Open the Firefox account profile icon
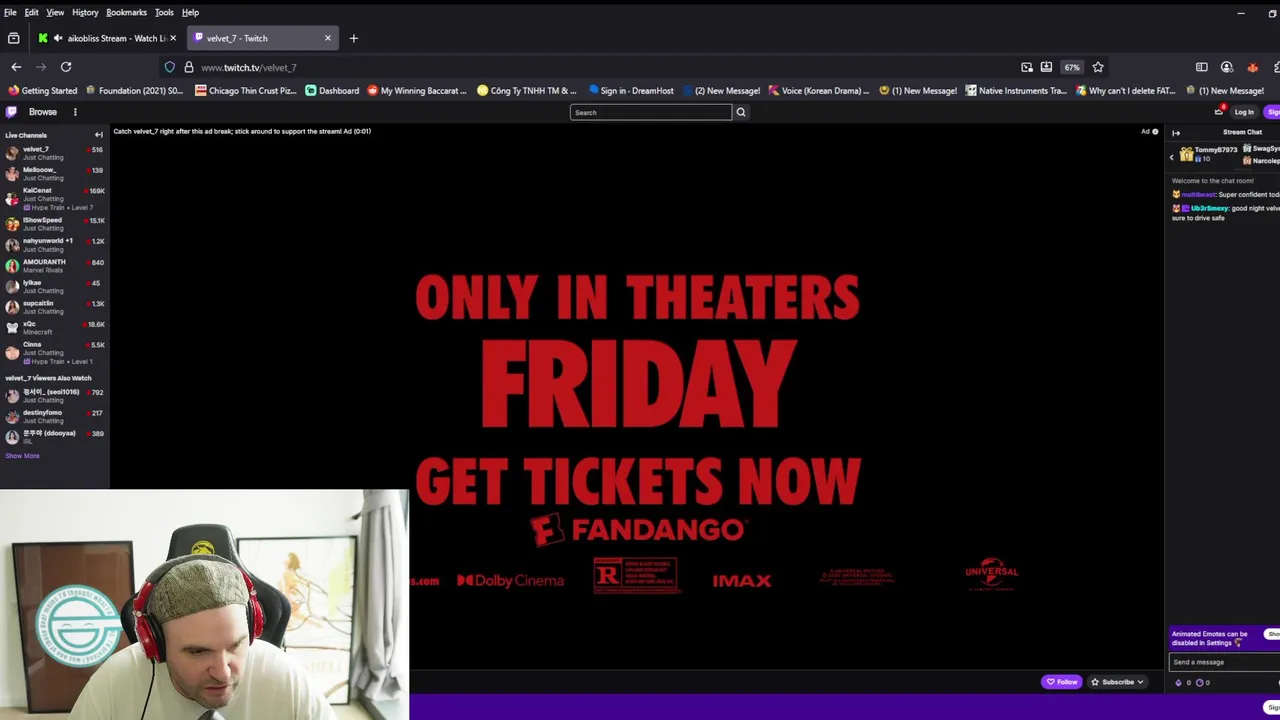 (1227, 67)
